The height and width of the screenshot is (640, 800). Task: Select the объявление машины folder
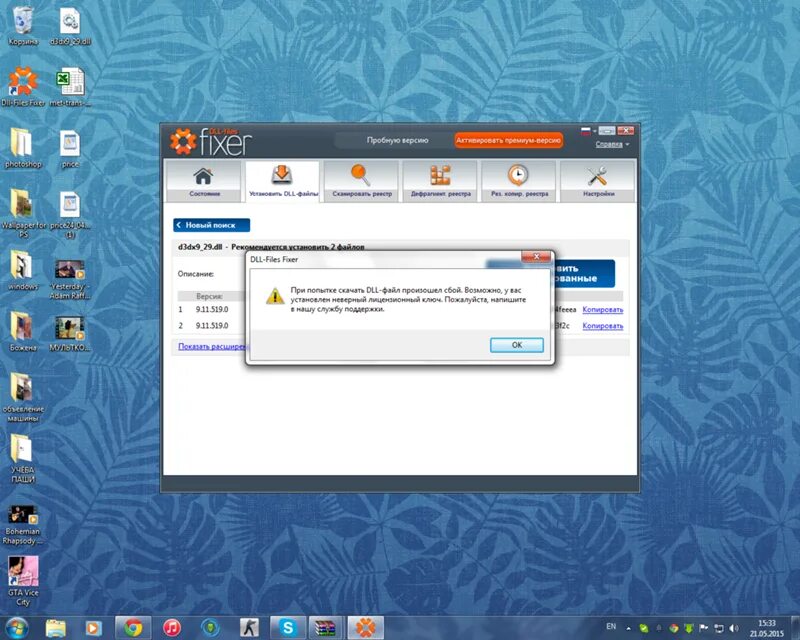point(22,398)
